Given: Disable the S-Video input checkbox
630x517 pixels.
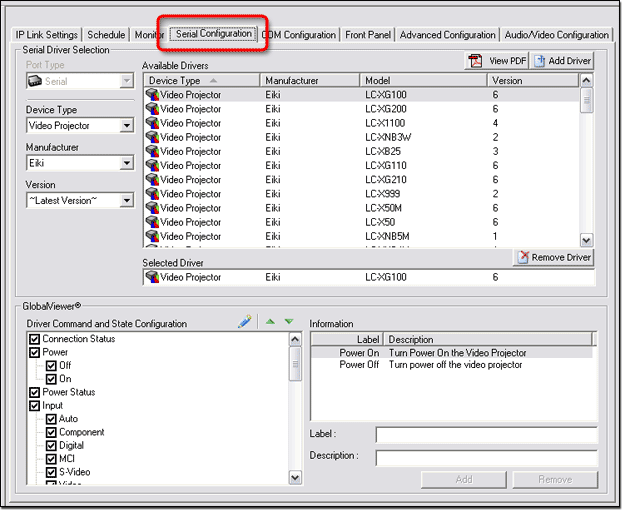Looking at the screenshot, I should [51, 473].
